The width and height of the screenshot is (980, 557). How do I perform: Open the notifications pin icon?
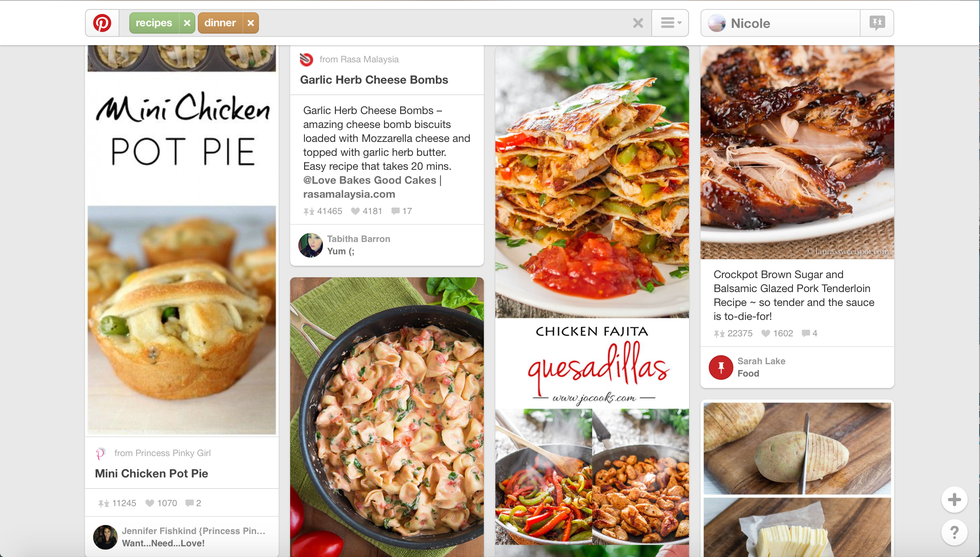pyautogui.click(x=877, y=23)
